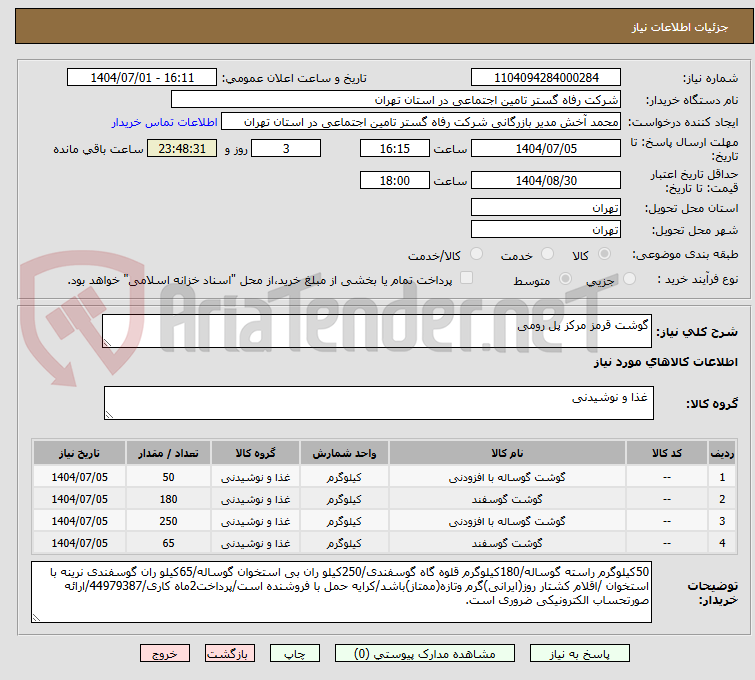
Task: Click the خروج exit button
Action: [x=165, y=654]
